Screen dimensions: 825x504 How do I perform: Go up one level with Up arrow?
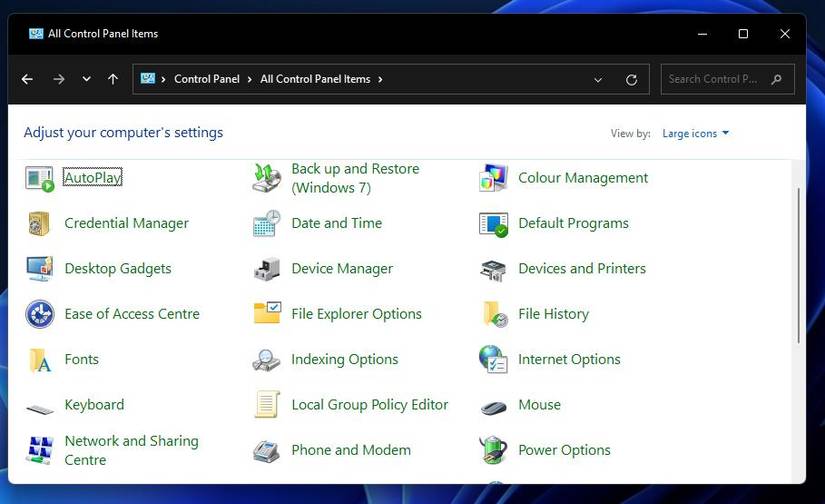click(113, 79)
